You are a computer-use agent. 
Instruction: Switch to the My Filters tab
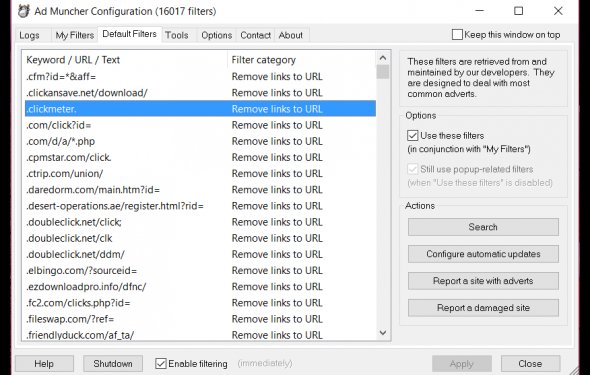(x=75, y=35)
